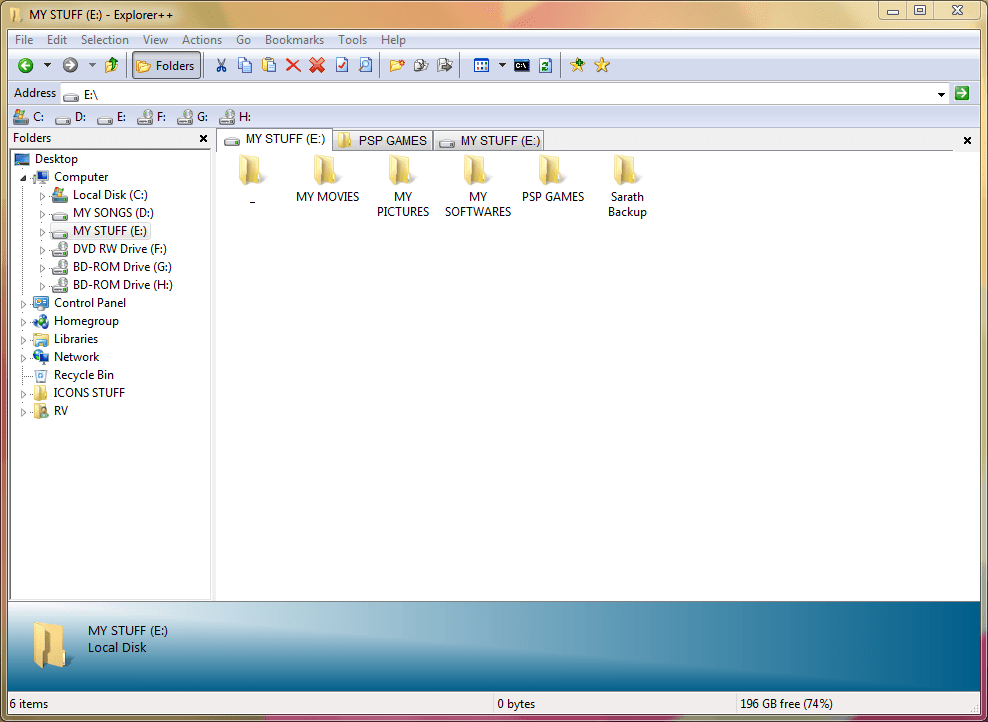Select Desktop in folder tree
This screenshot has width=988, height=722.
(x=56, y=159)
